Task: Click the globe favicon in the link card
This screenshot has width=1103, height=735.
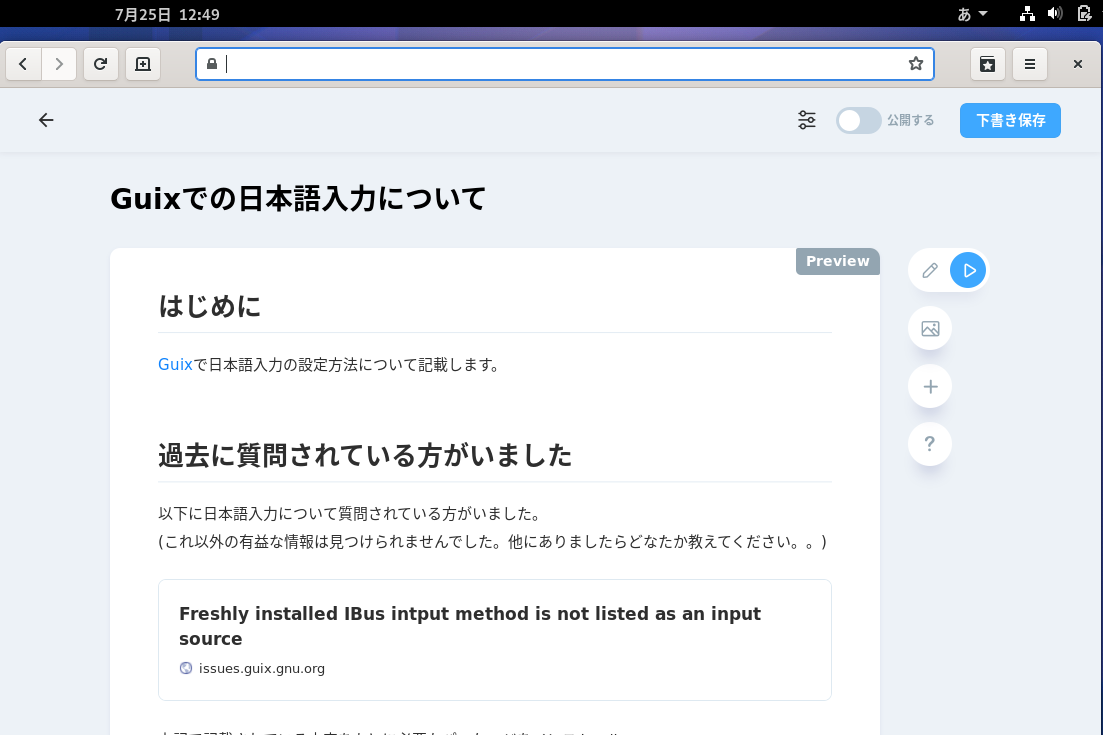Action: (x=186, y=668)
